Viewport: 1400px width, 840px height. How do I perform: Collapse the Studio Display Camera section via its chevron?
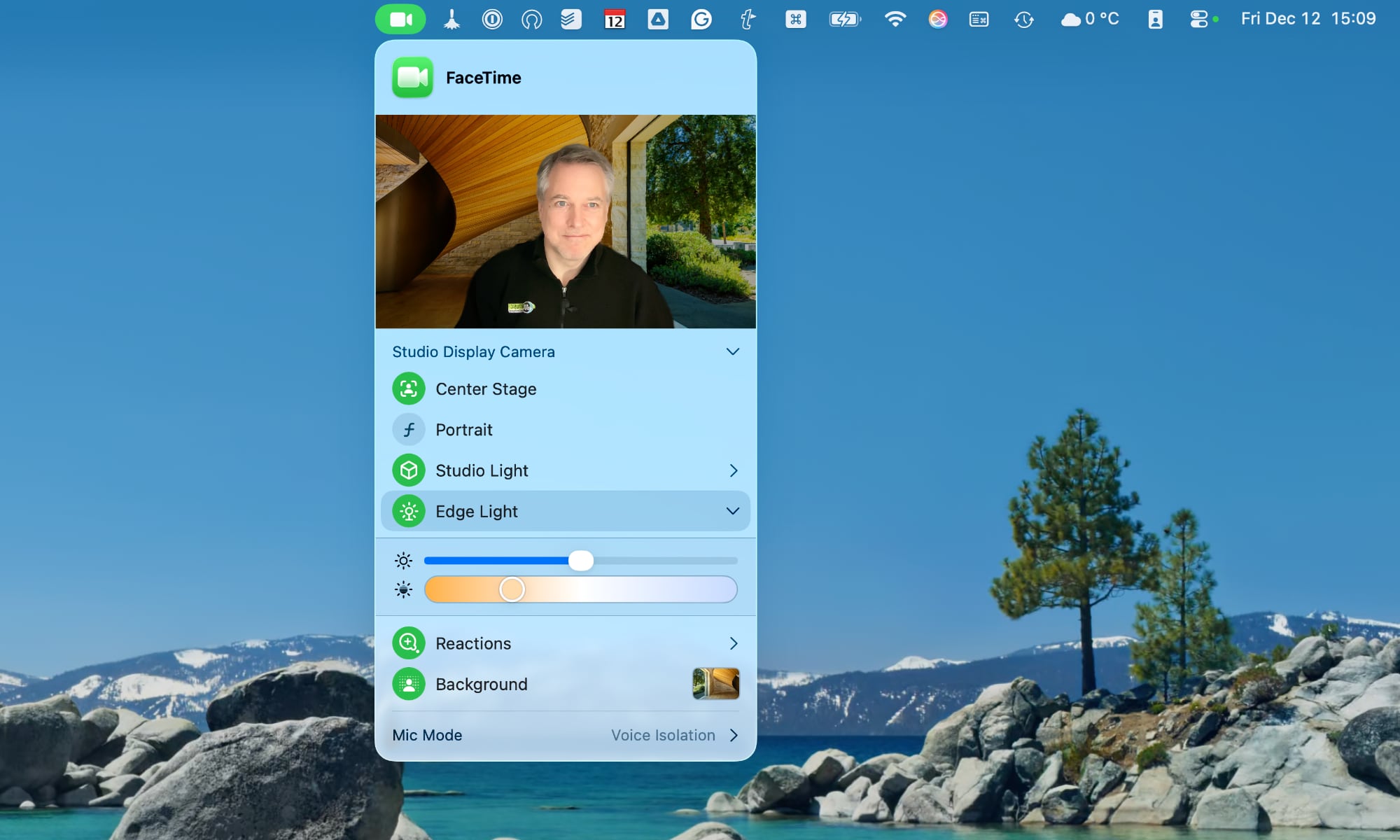(732, 351)
